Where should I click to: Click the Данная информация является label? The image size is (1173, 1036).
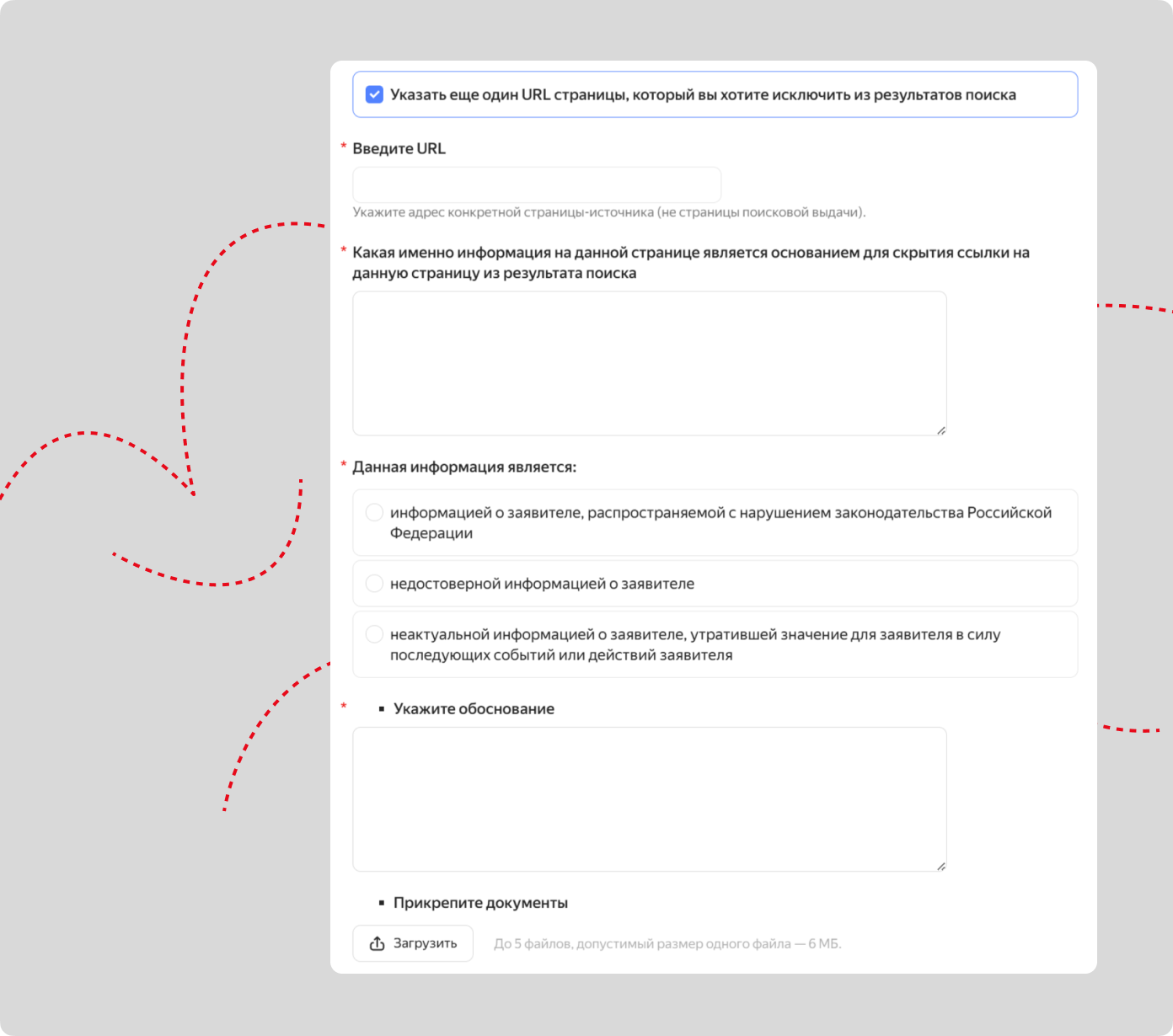click(x=464, y=467)
